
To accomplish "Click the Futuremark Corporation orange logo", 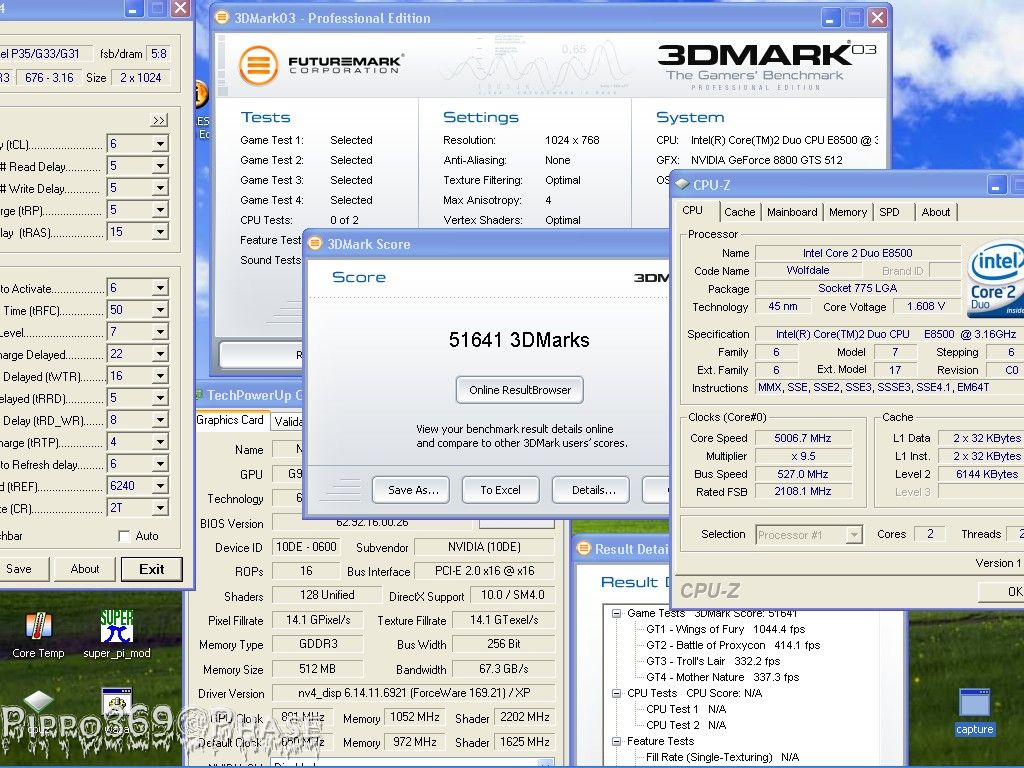I will [x=259, y=65].
